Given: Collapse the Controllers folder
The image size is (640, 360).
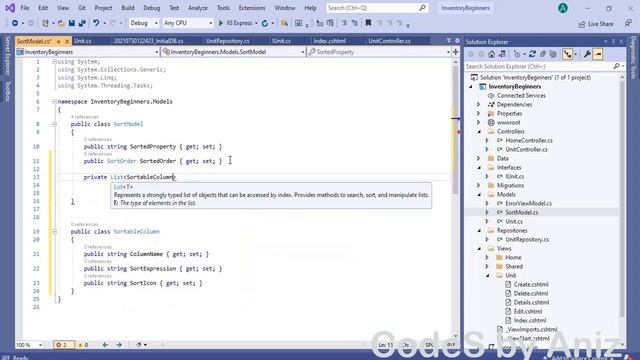Looking at the screenshot, I should (x=479, y=131).
